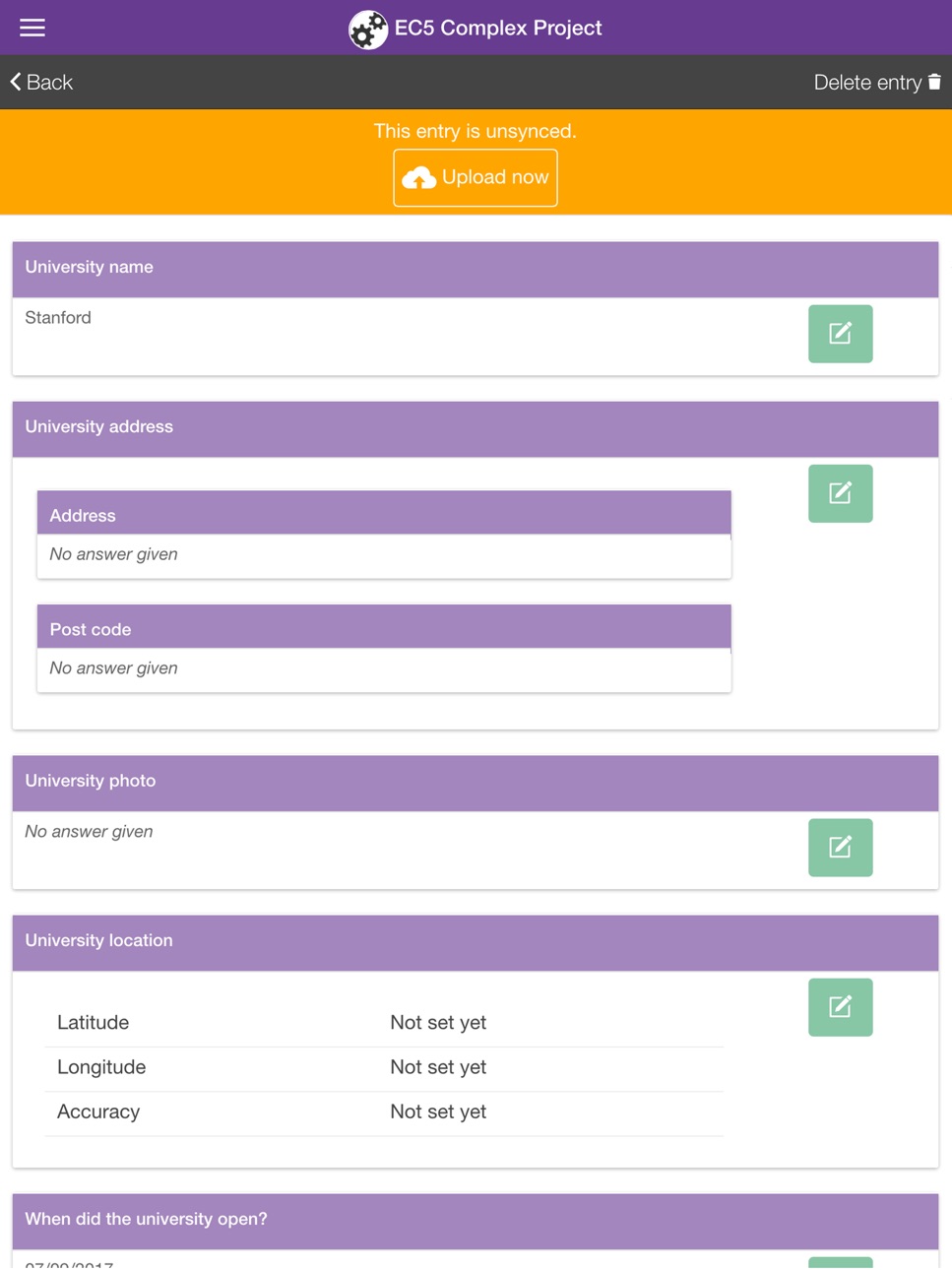Viewport: 952px width, 1270px height.
Task: Click the trash icon to delete entry
Action: (934, 82)
